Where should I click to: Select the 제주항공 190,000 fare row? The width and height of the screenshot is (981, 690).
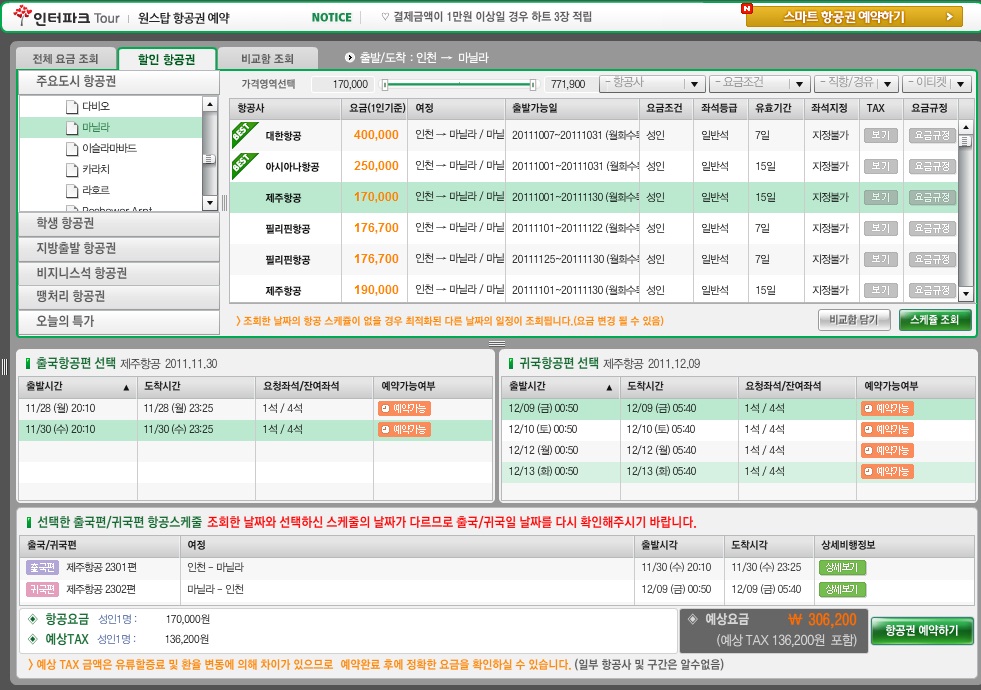coord(593,290)
